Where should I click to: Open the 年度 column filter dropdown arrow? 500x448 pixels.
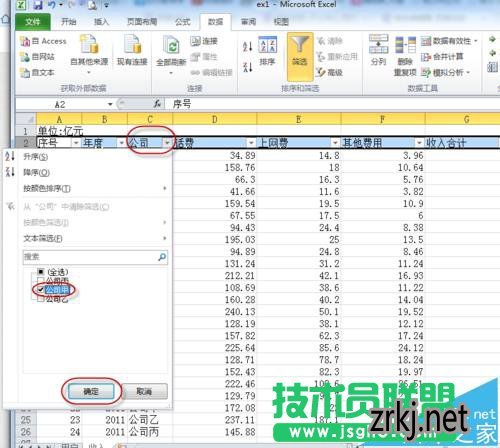(122, 143)
